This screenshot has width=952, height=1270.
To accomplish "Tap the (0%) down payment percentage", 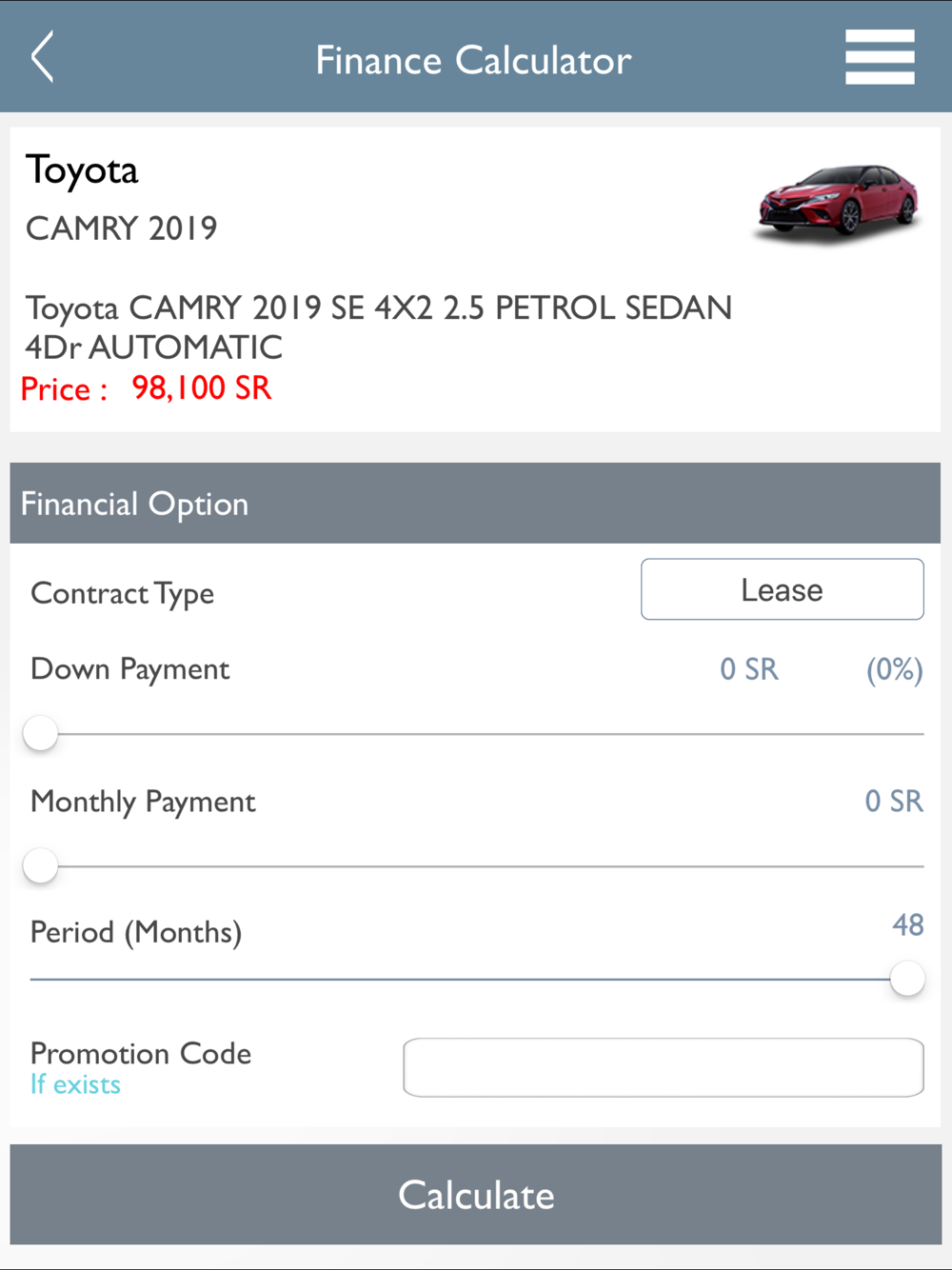I will click(894, 669).
